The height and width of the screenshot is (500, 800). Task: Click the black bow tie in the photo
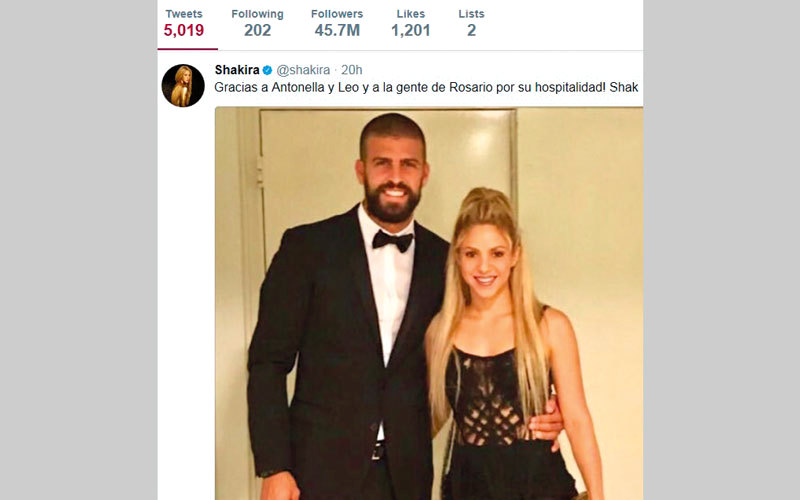[392, 240]
